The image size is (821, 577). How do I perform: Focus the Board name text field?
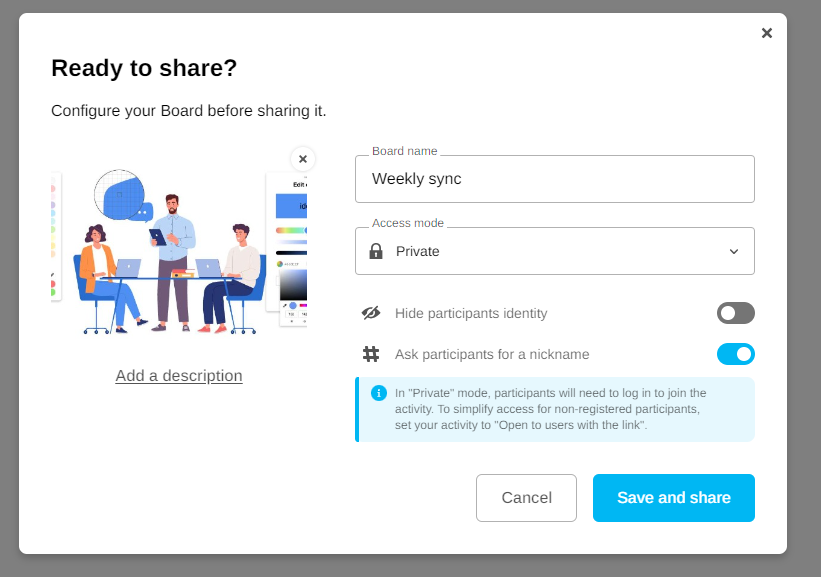coord(554,179)
